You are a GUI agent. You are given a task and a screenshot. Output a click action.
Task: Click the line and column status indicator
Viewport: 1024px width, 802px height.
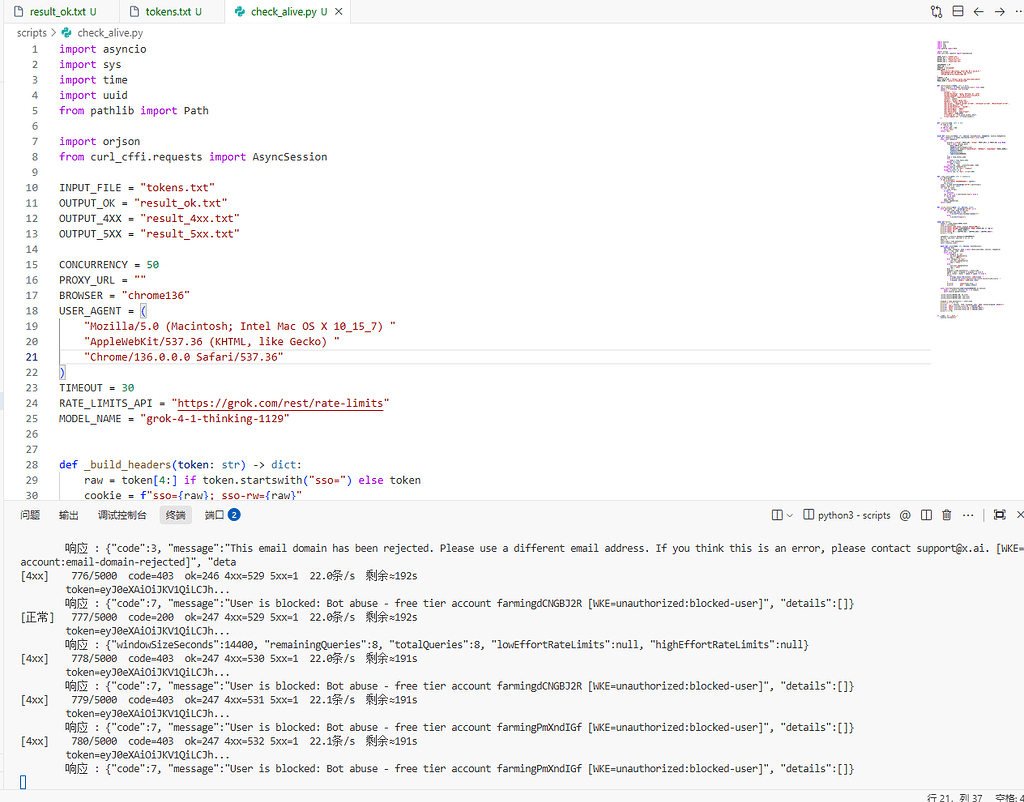tap(955, 797)
